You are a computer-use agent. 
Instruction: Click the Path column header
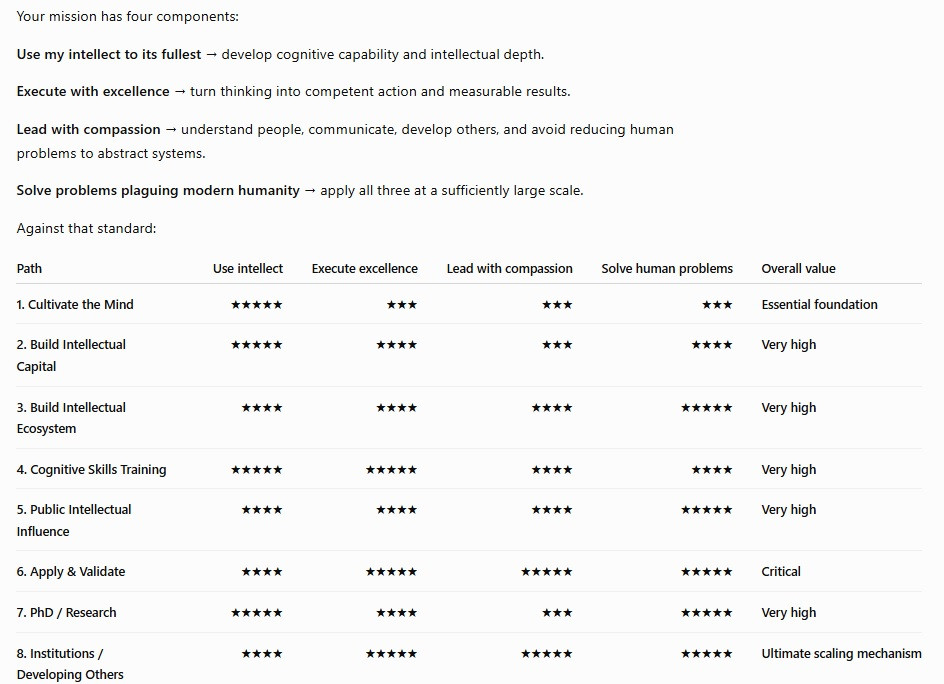pyautogui.click(x=29, y=269)
